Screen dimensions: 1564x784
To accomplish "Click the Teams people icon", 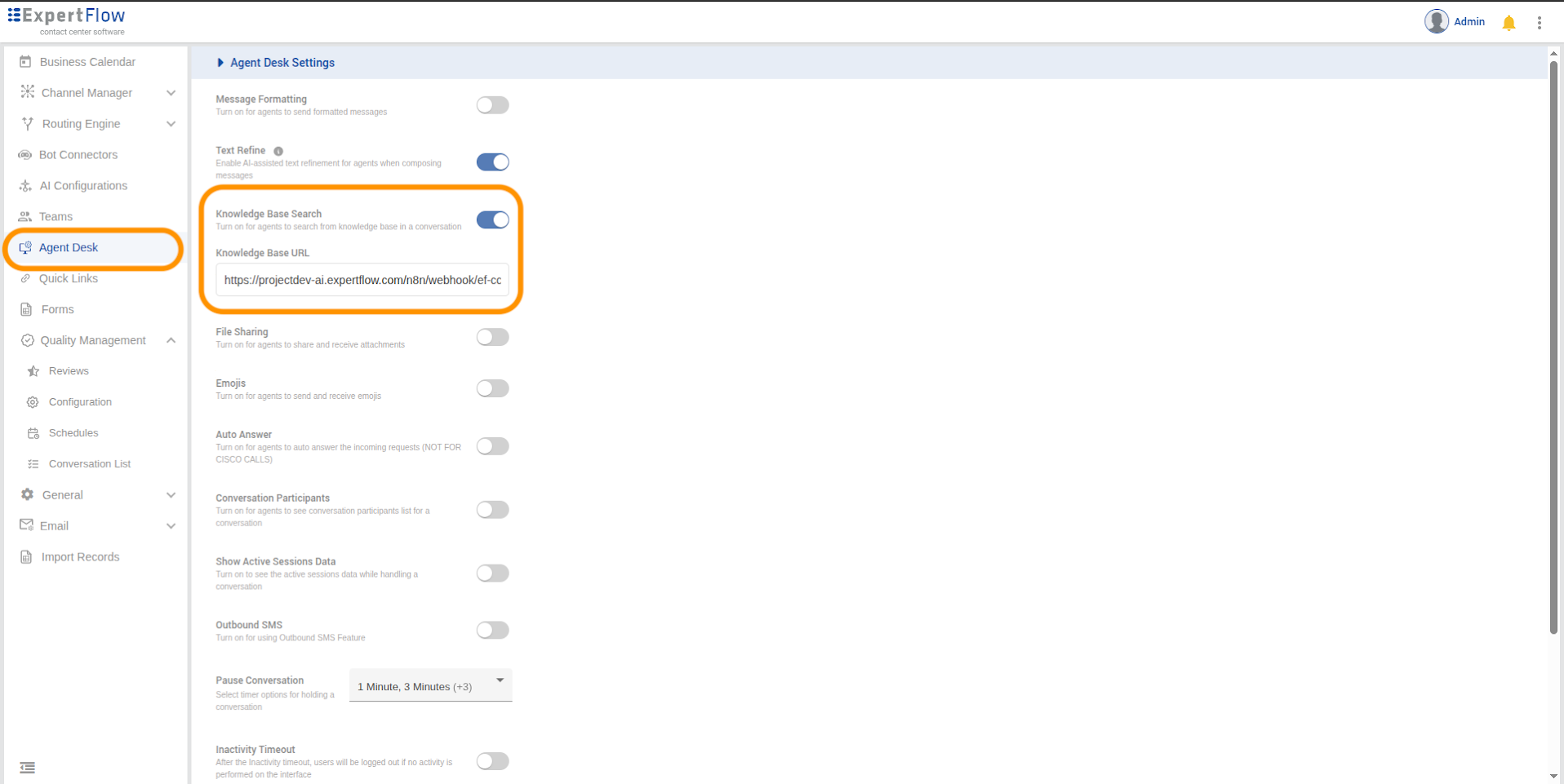I will point(25,216).
